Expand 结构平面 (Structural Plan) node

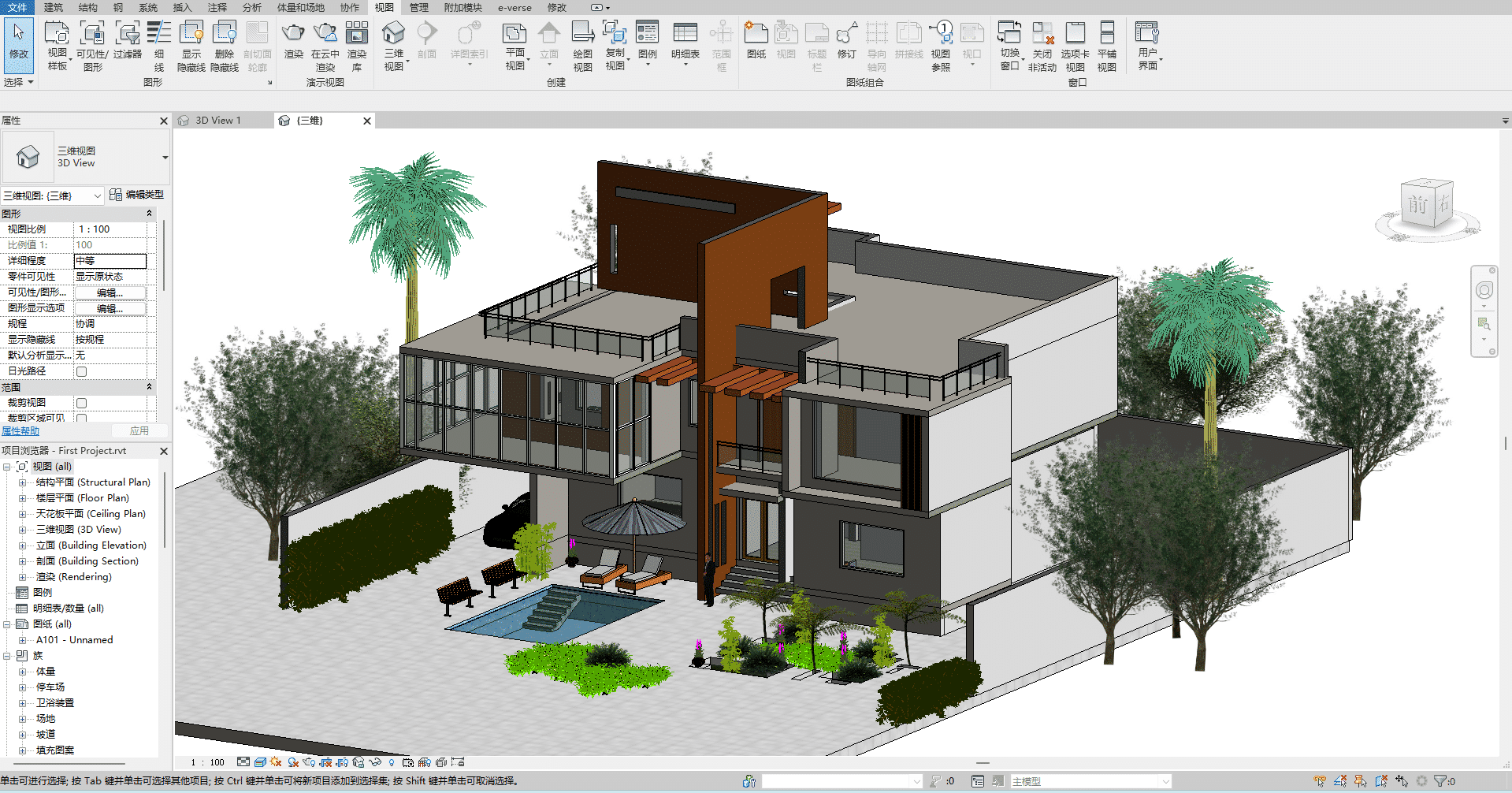coord(22,482)
